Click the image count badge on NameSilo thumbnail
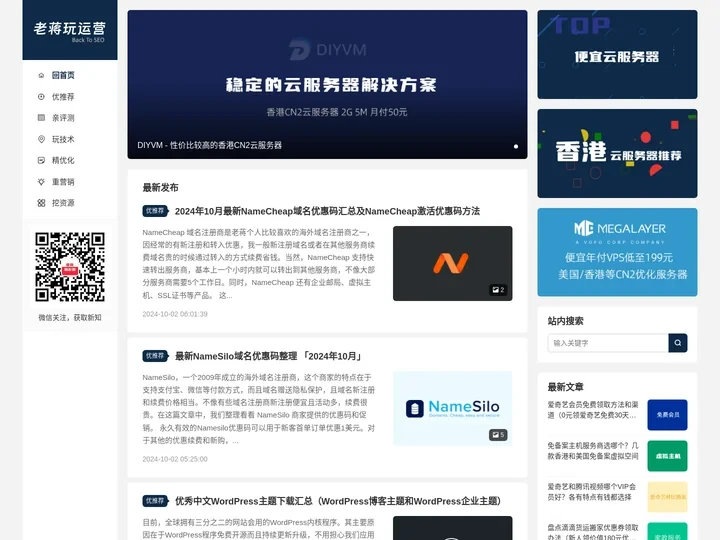 [498, 435]
